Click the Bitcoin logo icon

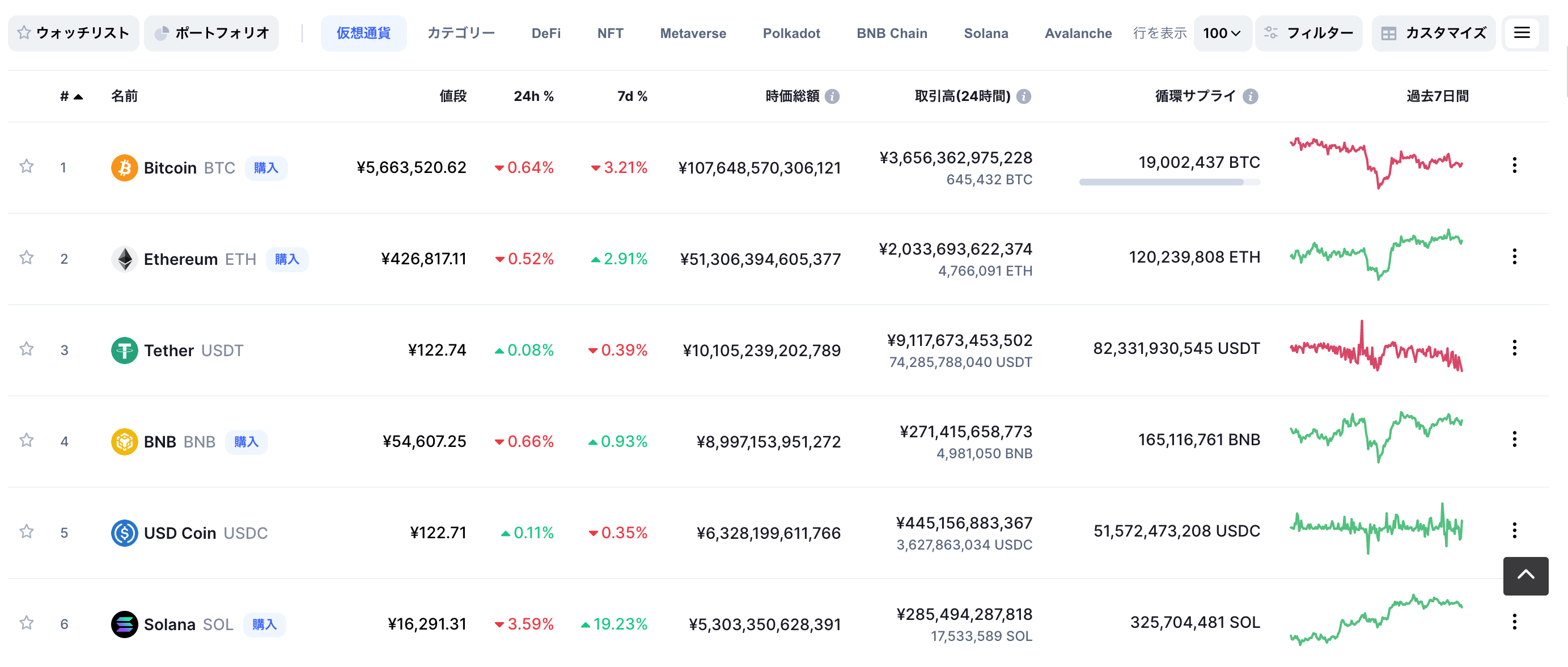[124, 167]
